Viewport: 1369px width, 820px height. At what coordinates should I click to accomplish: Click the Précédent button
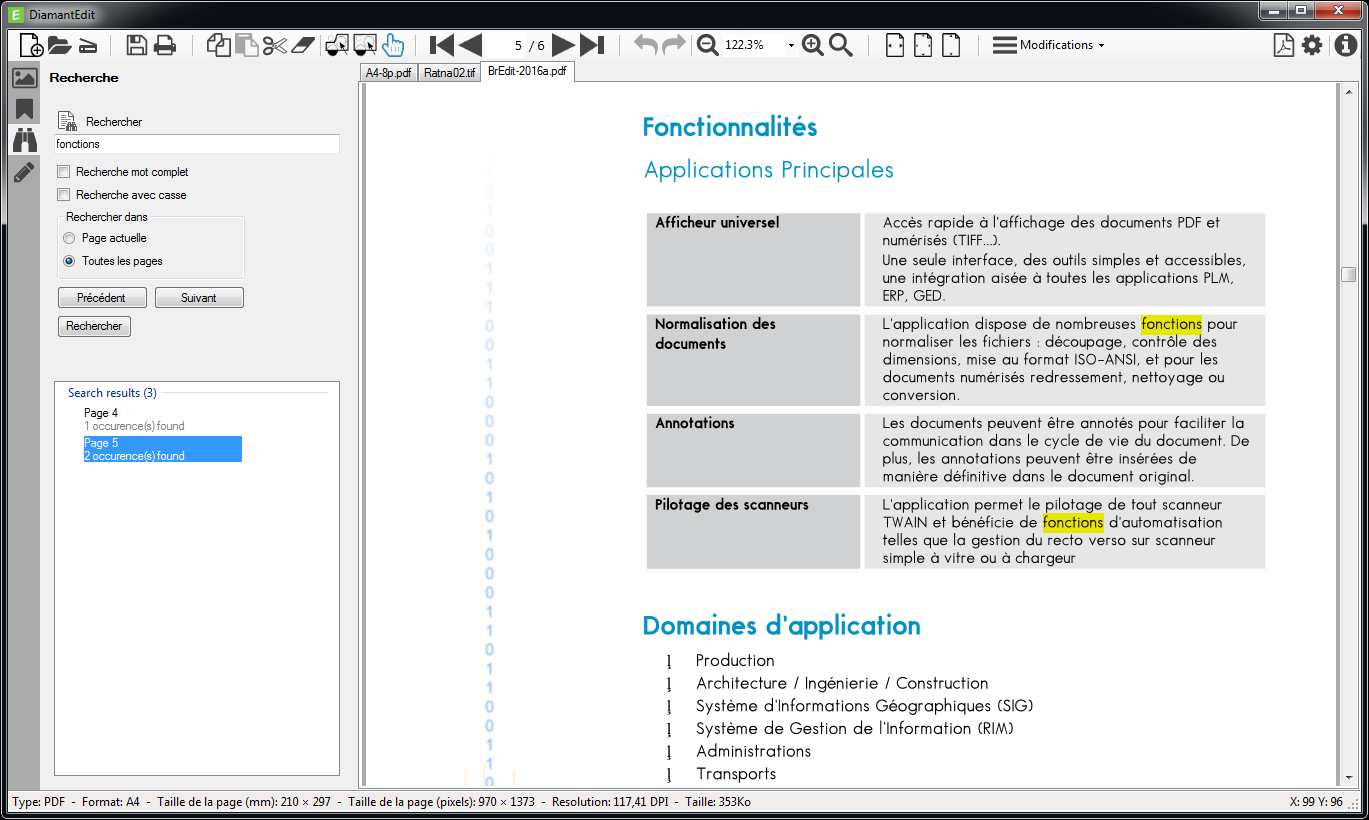[102, 298]
